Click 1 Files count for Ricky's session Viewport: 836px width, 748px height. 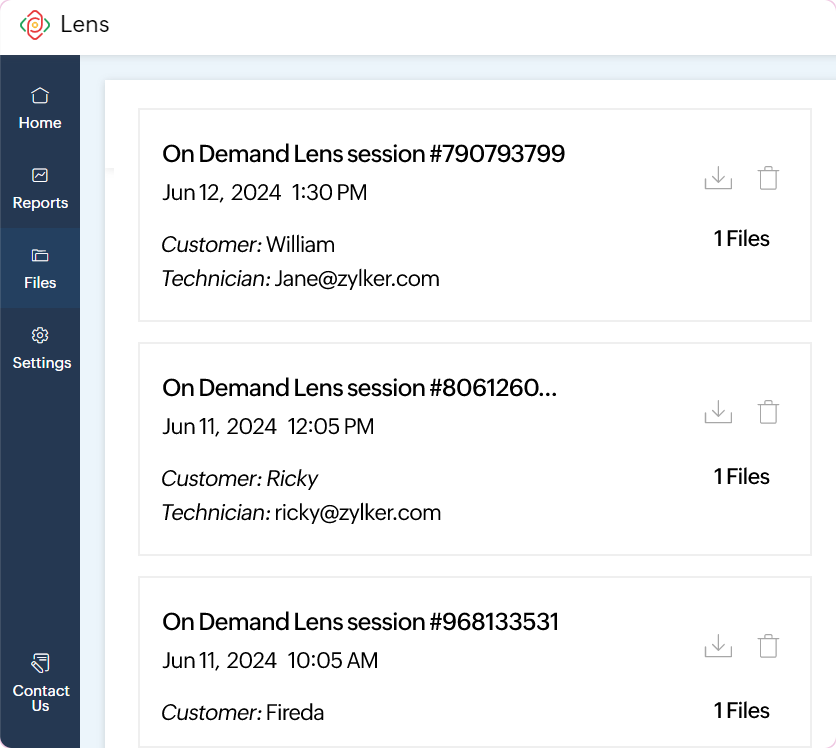tap(741, 477)
